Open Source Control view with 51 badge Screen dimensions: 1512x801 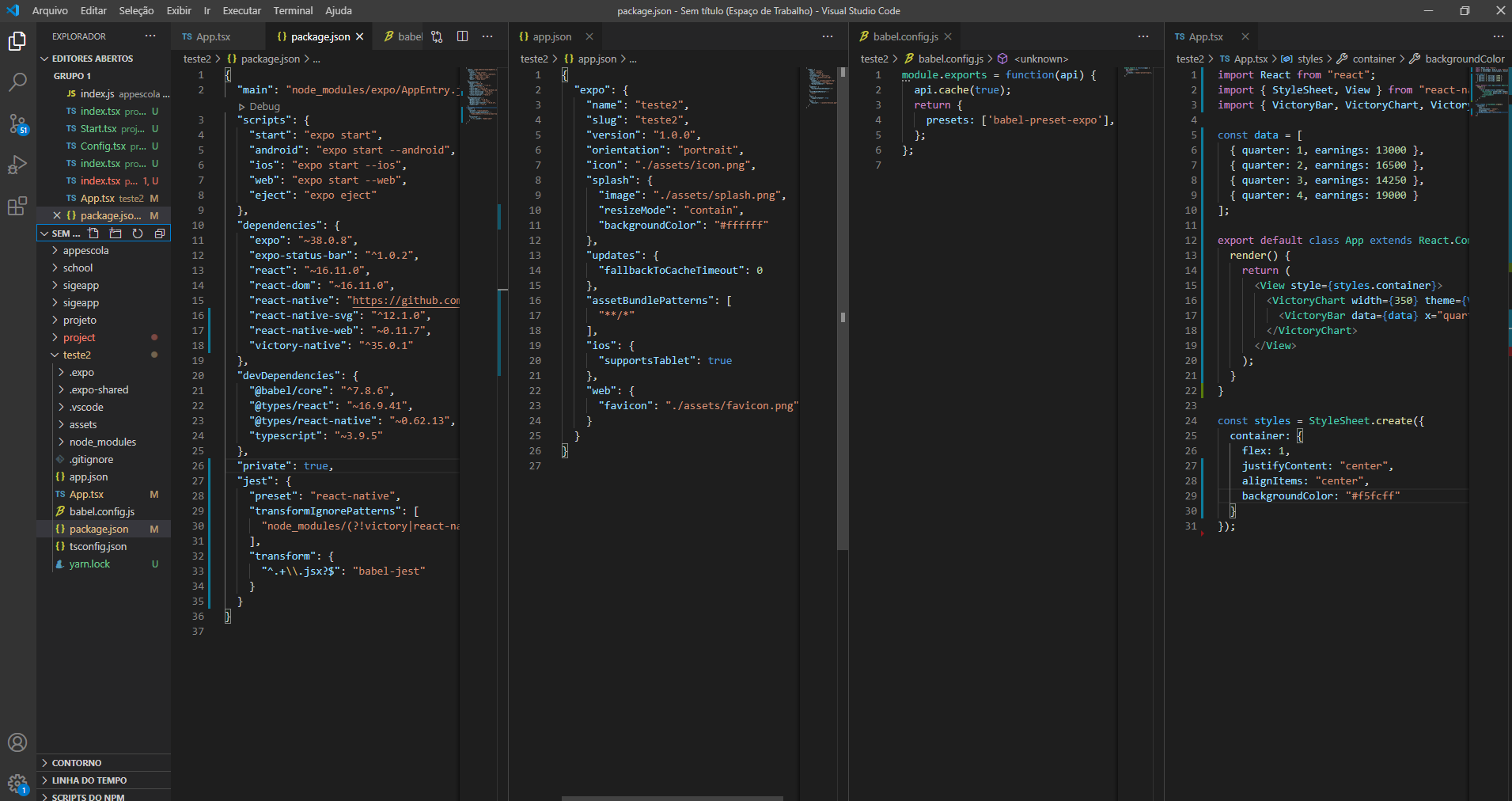point(17,123)
